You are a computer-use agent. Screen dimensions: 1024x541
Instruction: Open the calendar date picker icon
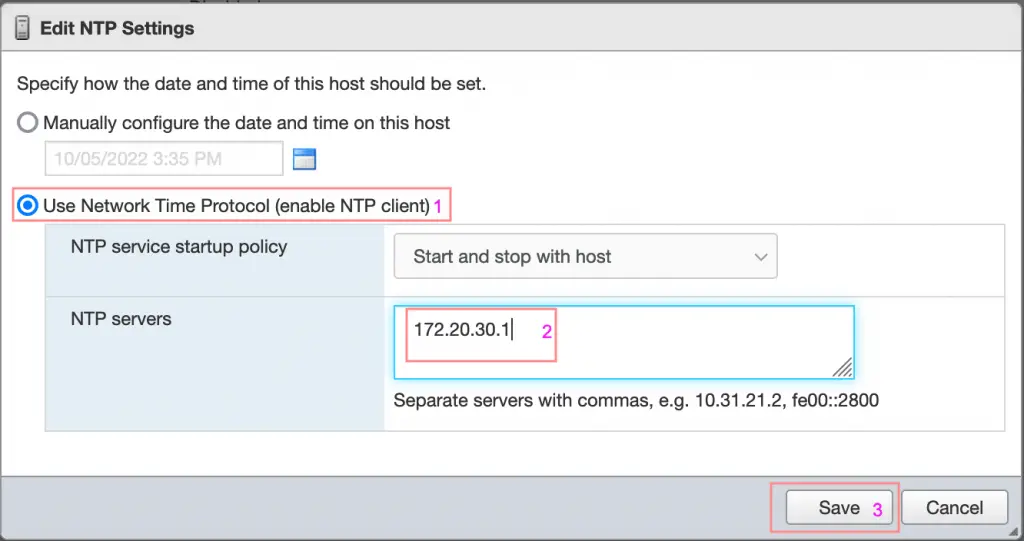click(304, 159)
